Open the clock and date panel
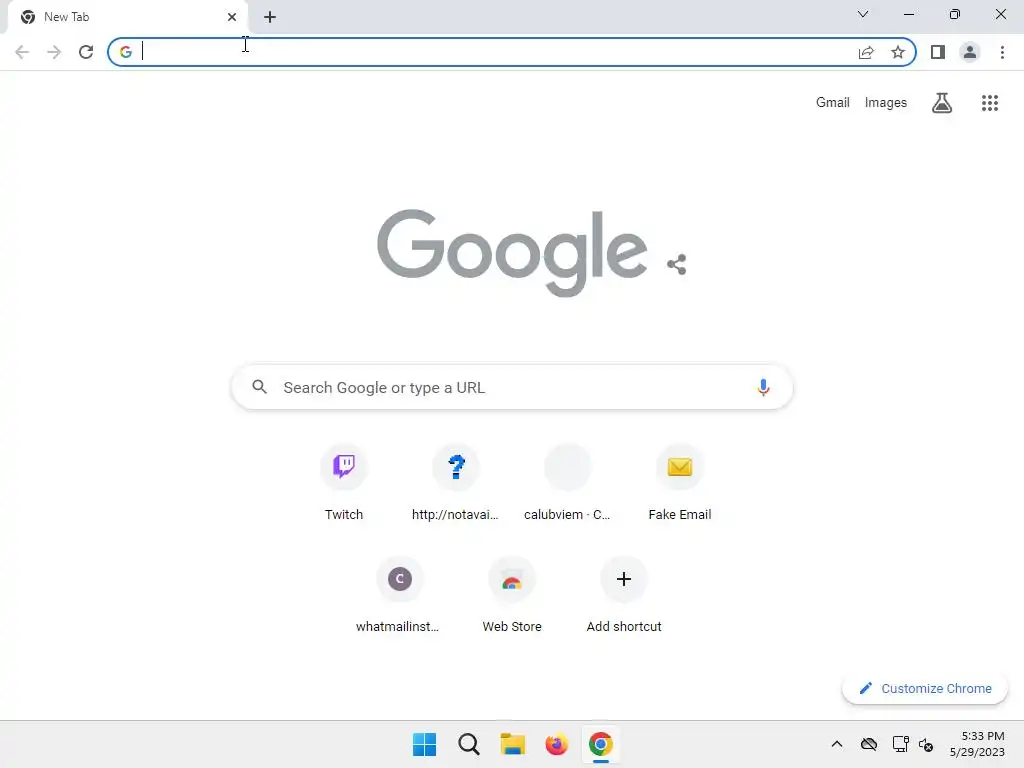This screenshot has height=768, width=1024. 977,744
